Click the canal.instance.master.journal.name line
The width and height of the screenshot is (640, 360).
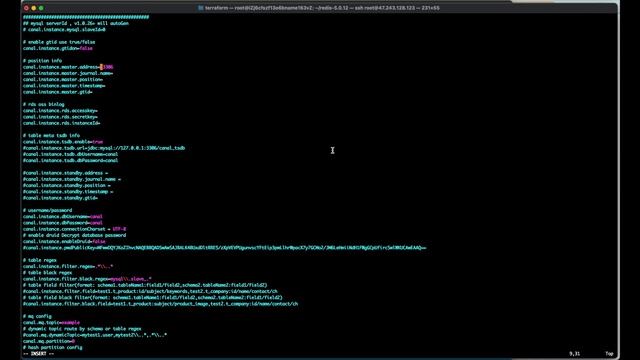(68, 73)
